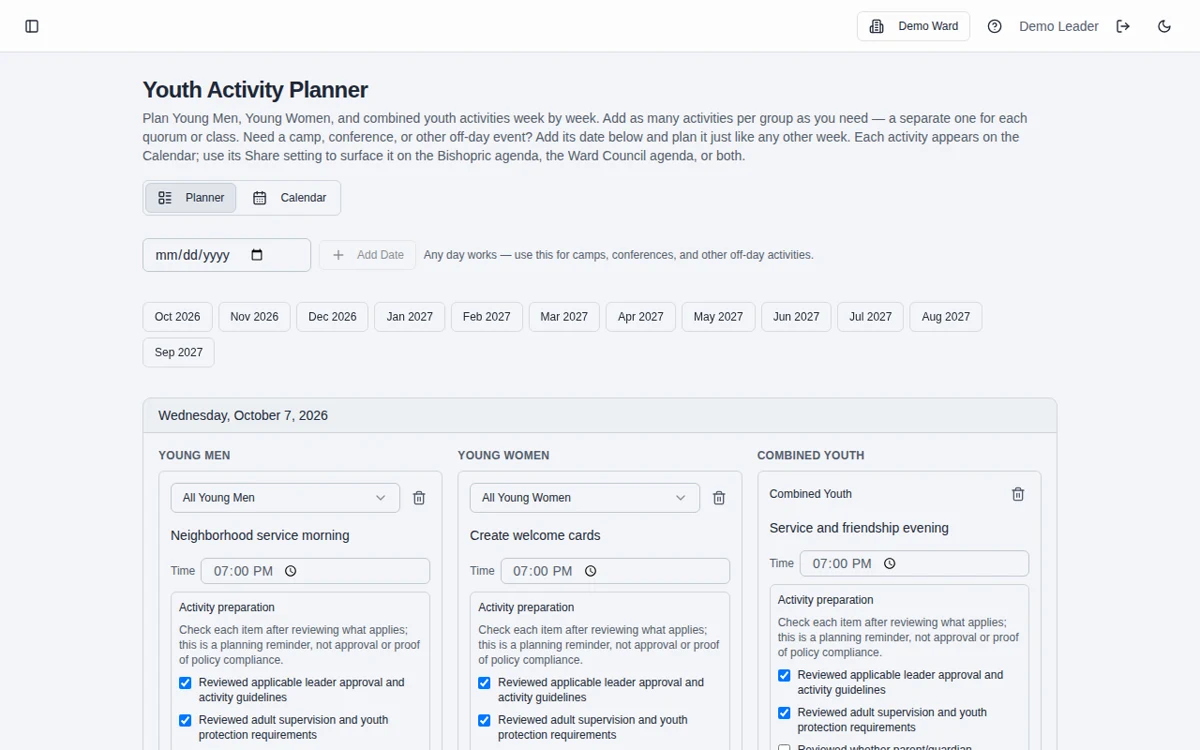Uncheck Young Men leader approval reviewed checkbox
Image resolution: width=1200 pixels, height=750 pixels.
[x=185, y=683]
